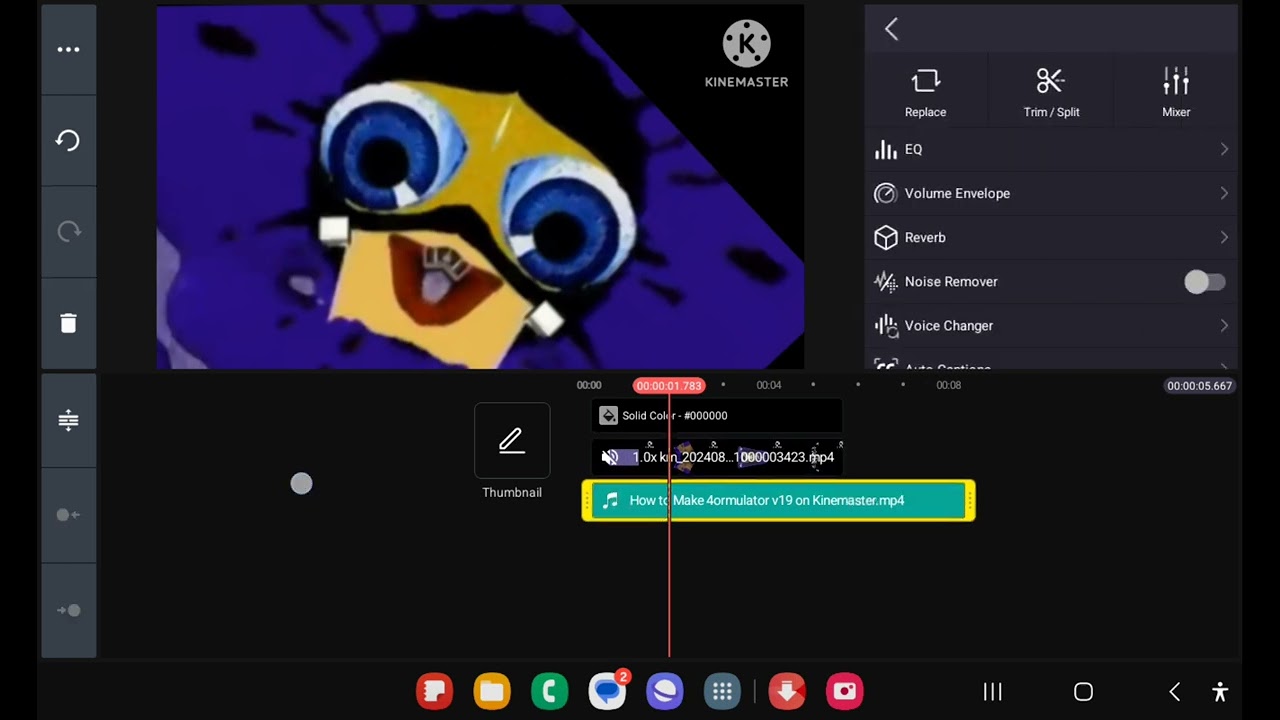Edit the Thumbnail pencil button
Screen dimensions: 1280x720
512,440
